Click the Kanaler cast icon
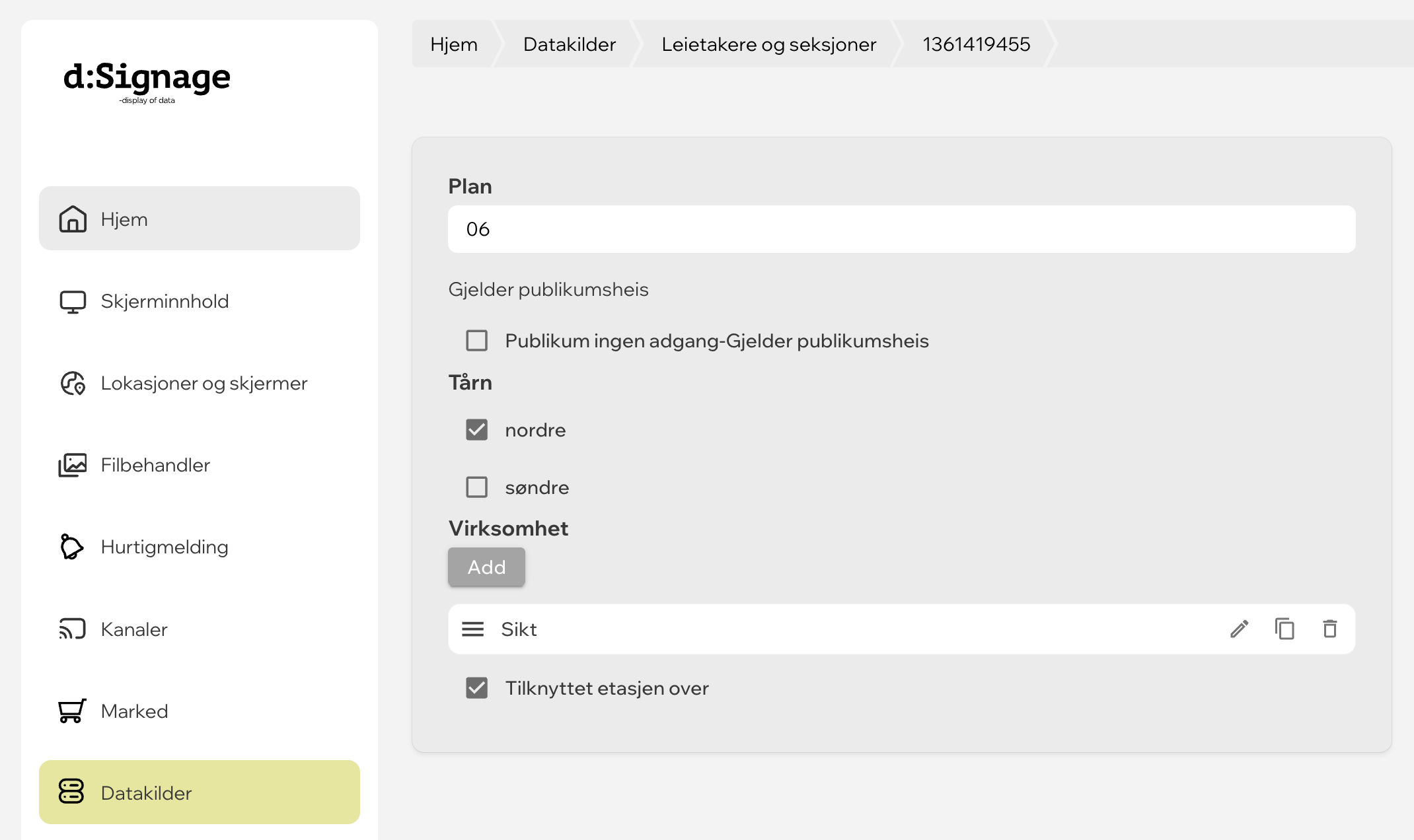The width and height of the screenshot is (1414, 840). (73, 629)
